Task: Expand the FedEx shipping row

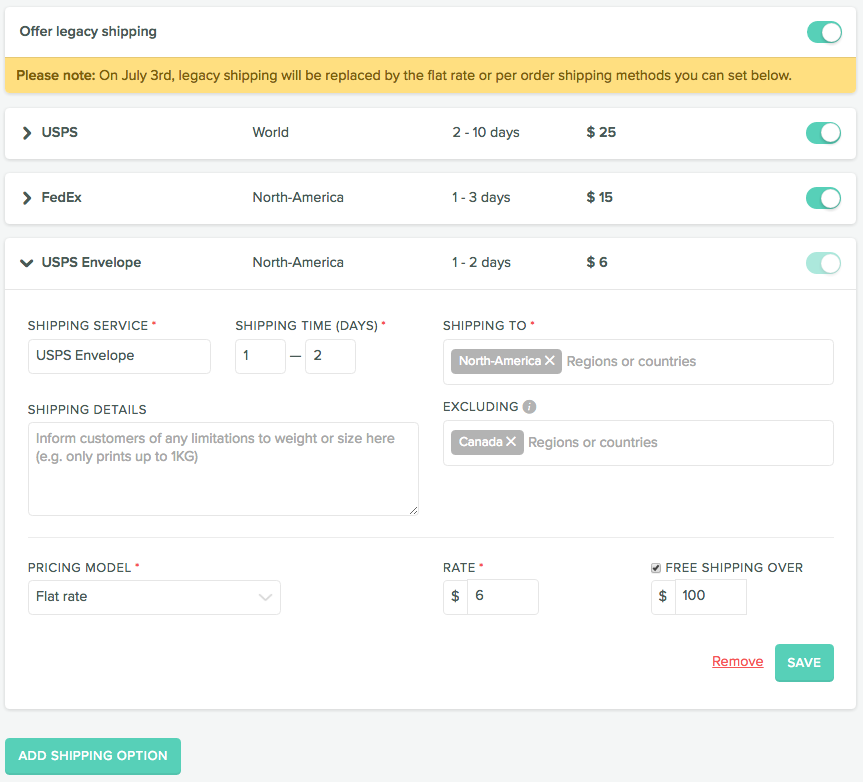Action: pos(27,198)
